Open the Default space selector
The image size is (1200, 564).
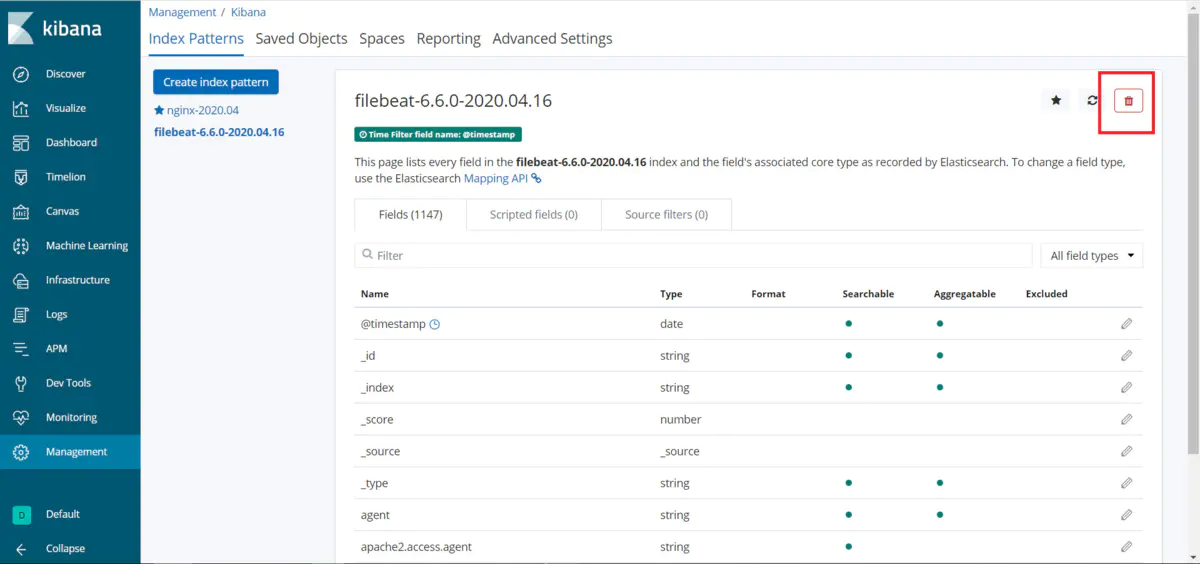21,514
